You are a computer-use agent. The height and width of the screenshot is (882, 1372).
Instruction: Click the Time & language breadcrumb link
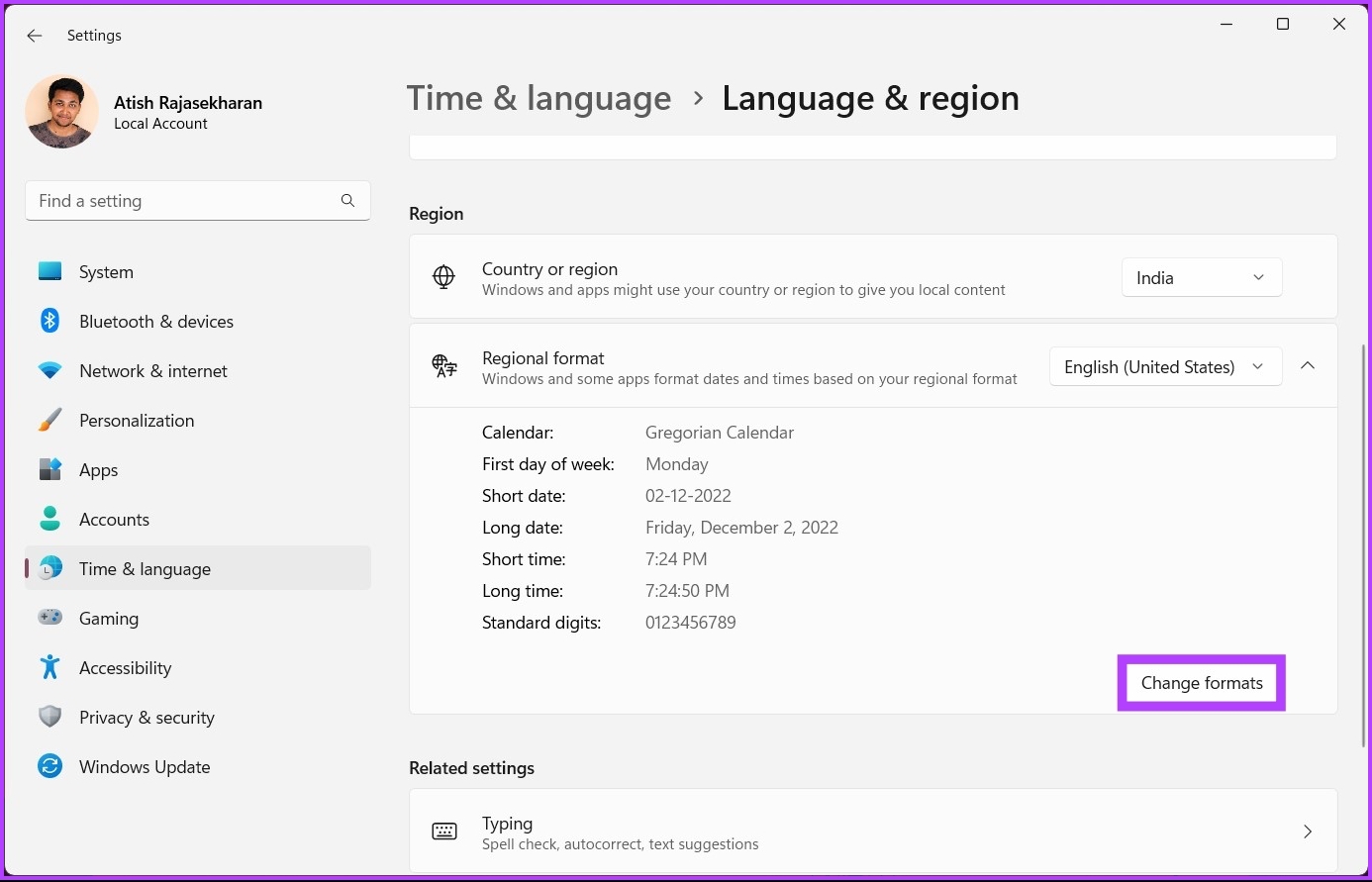[x=539, y=98]
